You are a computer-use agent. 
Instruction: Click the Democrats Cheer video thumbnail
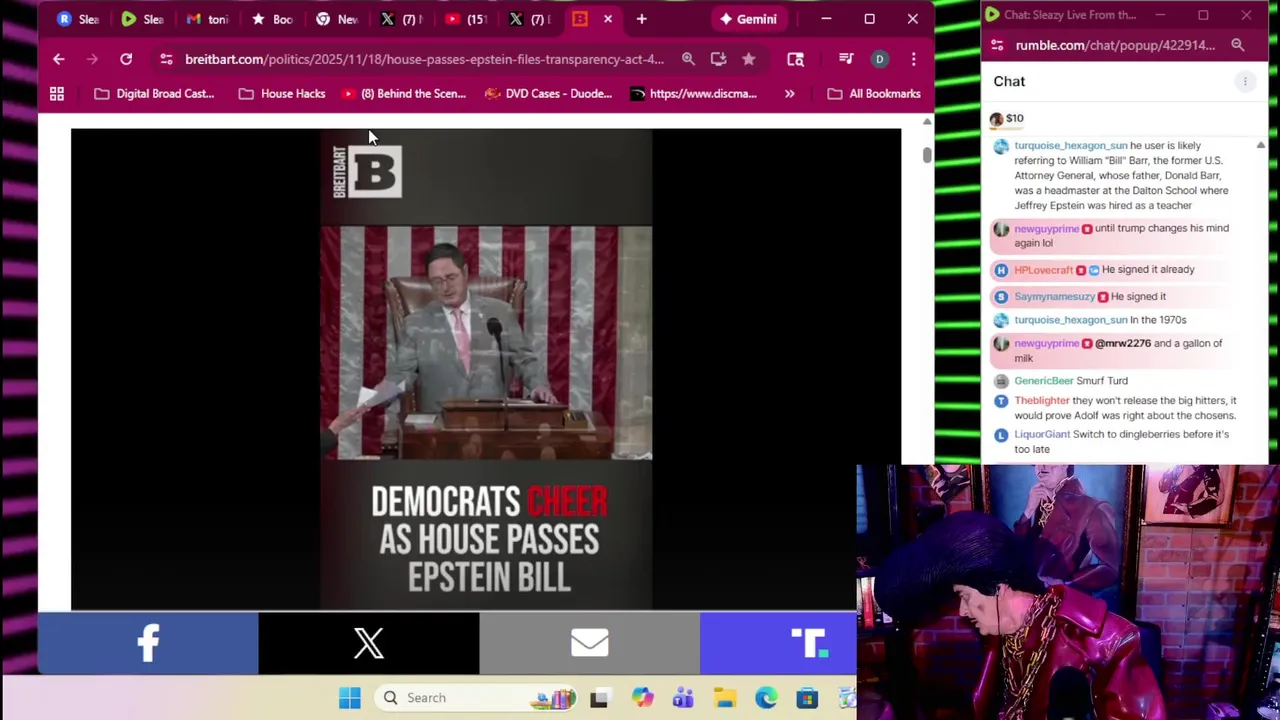(486, 369)
